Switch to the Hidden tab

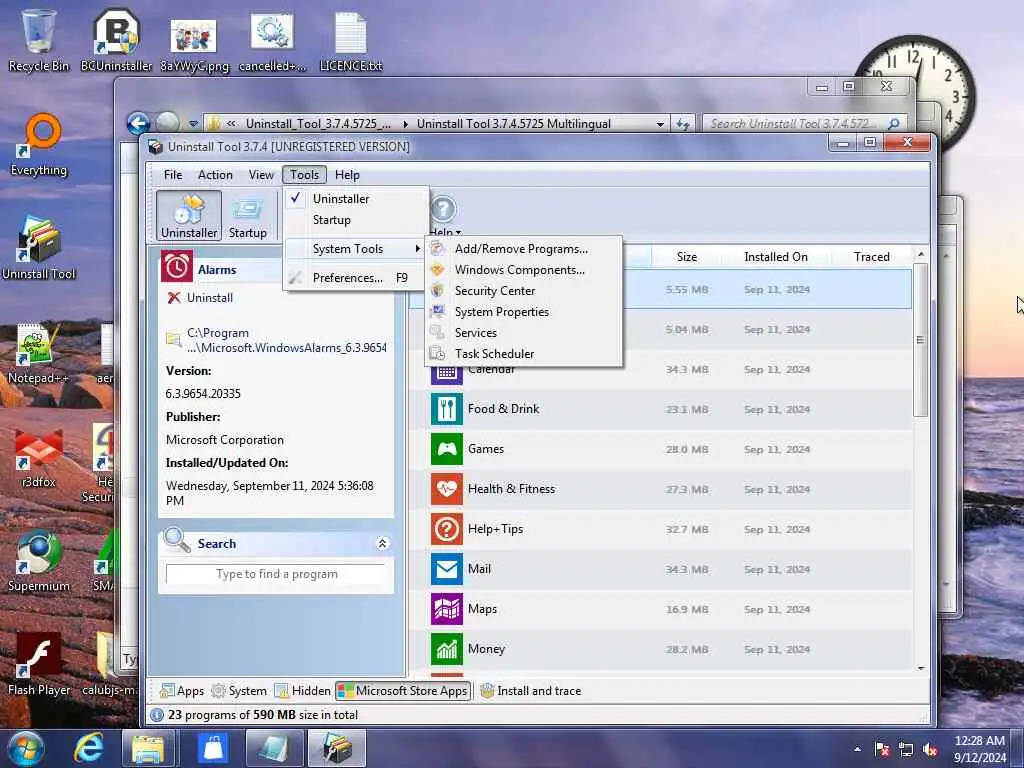[302, 691]
